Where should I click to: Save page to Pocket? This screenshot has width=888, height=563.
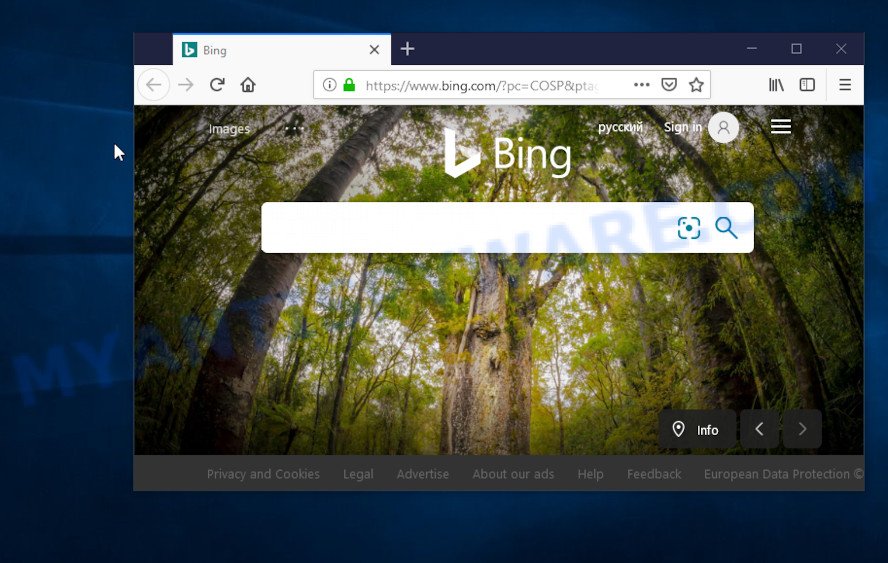(x=669, y=85)
